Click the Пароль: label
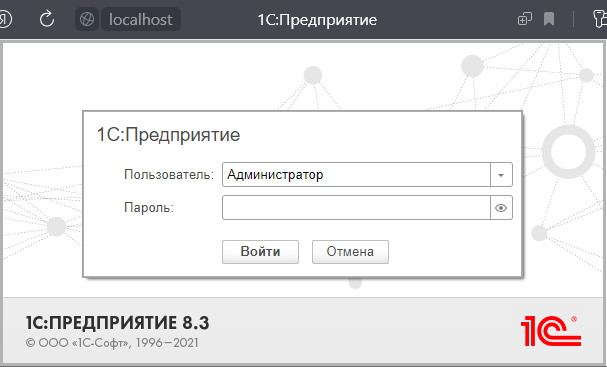 pyautogui.click(x=149, y=208)
